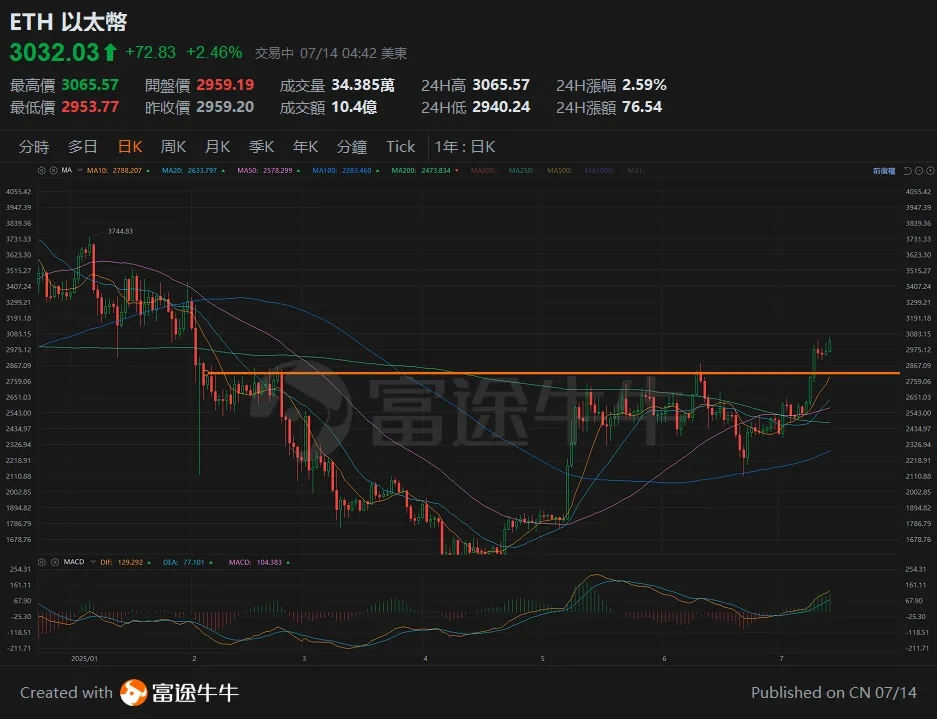Remove the MA indicator with its close icon
The image size is (937, 719).
pos(53,170)
